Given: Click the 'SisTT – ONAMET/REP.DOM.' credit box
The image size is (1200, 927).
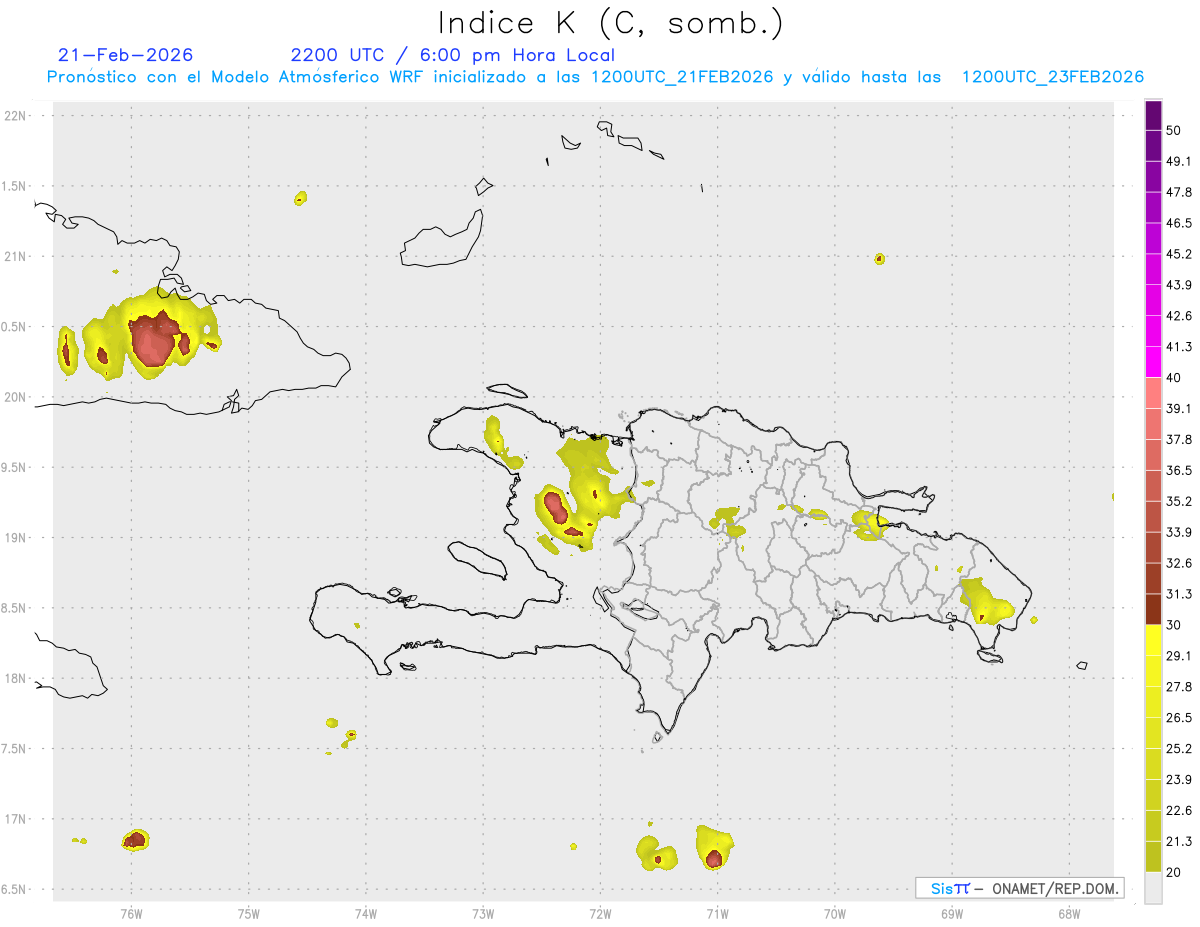Looking at the screenshot, I should (x=1020, y=888).
